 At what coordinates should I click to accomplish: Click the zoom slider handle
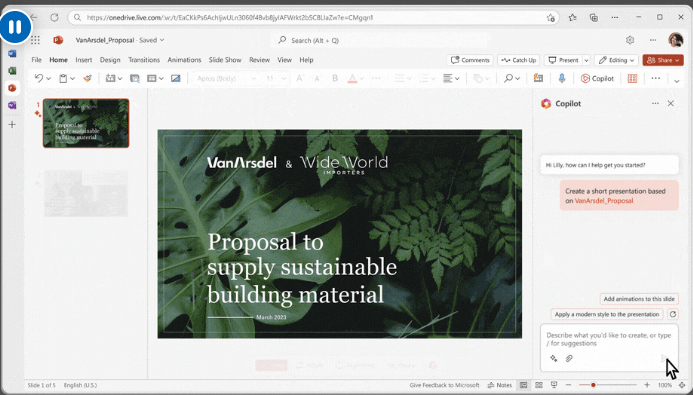coord(593,385)
